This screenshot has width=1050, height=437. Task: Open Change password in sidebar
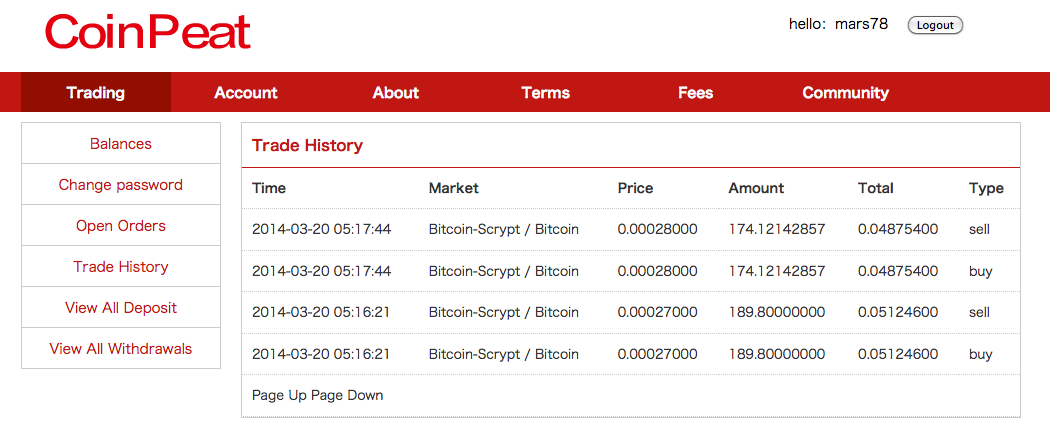click(x=121, y=184)
